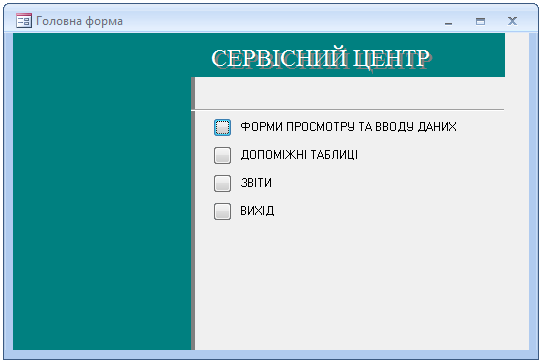Click the form icon in title bar

[24, 21]
